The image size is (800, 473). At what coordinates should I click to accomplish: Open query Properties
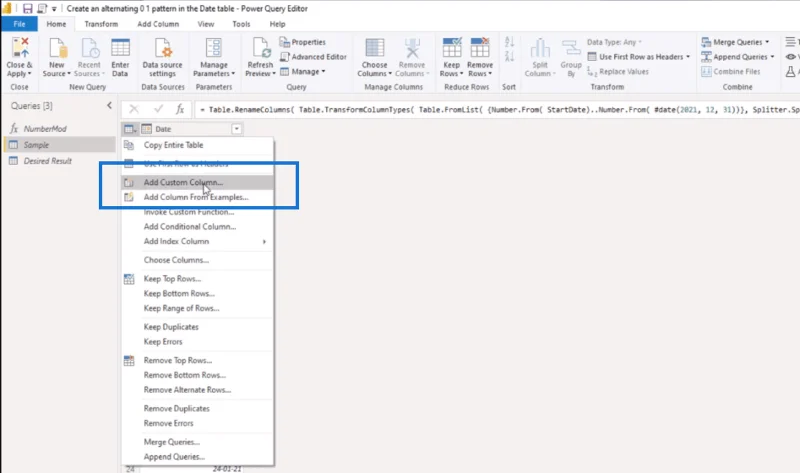coord(303,42)
